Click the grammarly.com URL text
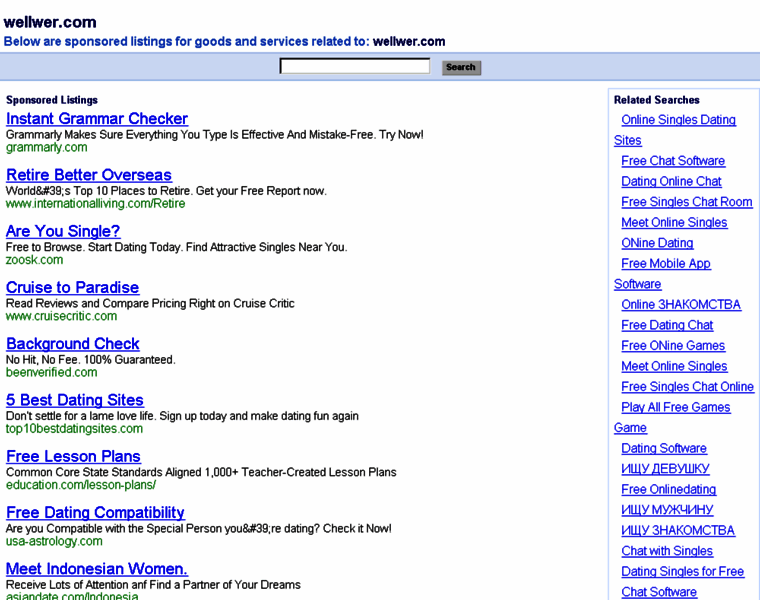 (47, 147)
